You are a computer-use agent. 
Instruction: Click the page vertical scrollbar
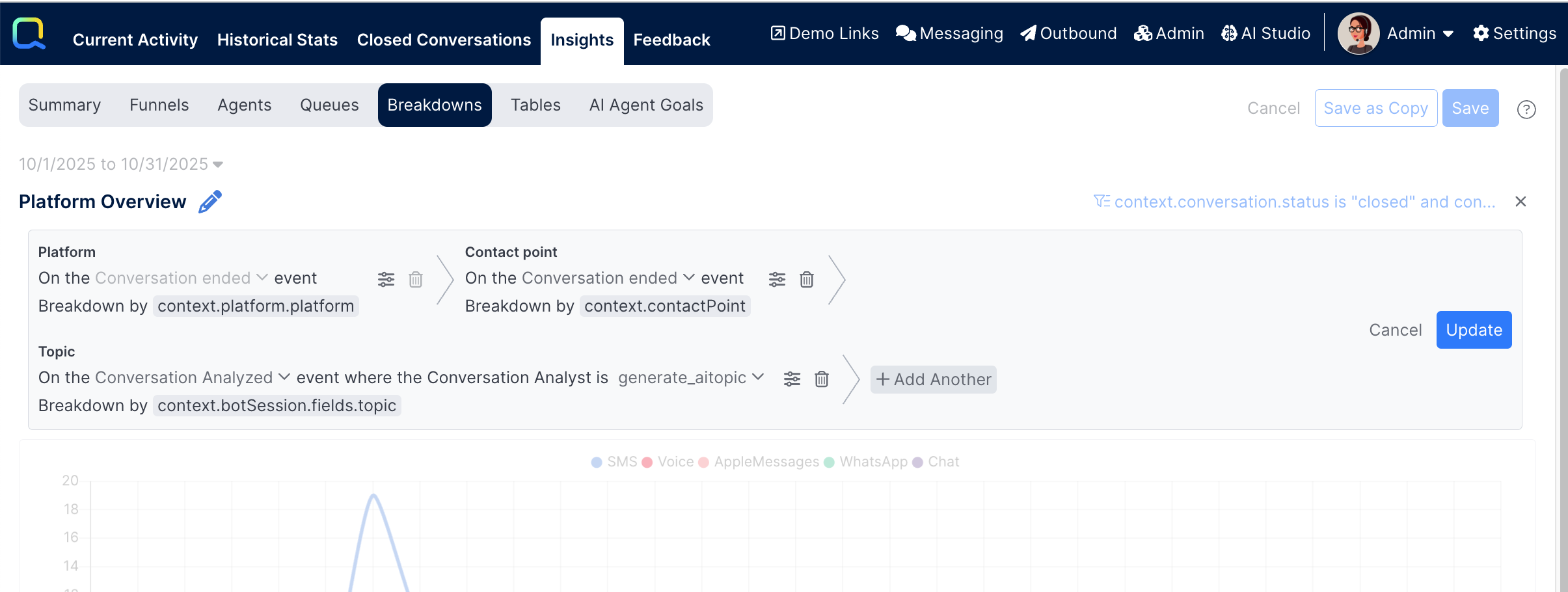[1563, 329]
